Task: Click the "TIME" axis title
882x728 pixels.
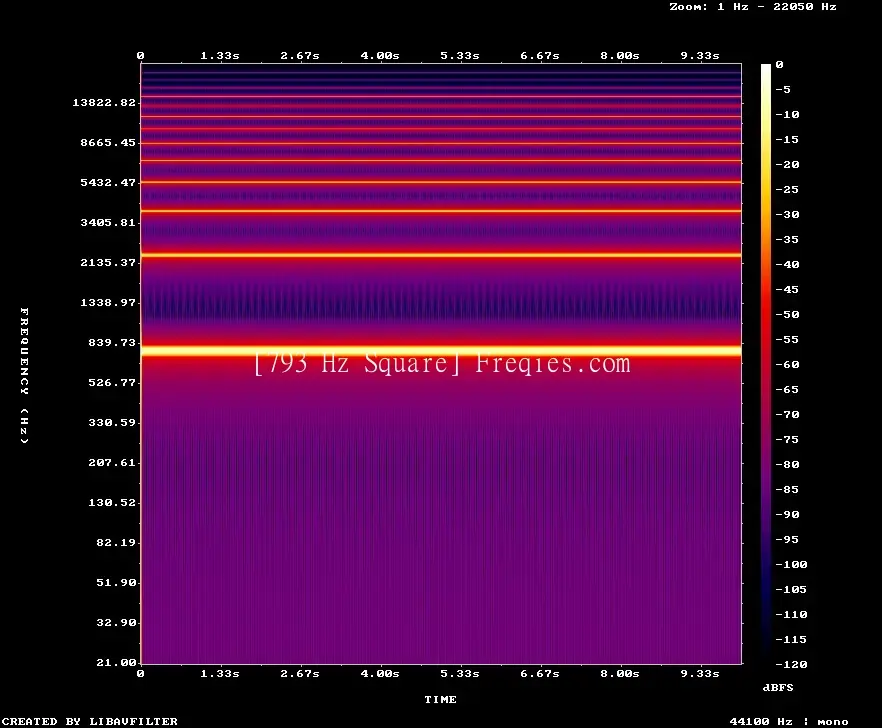Action: pos(440,699)
